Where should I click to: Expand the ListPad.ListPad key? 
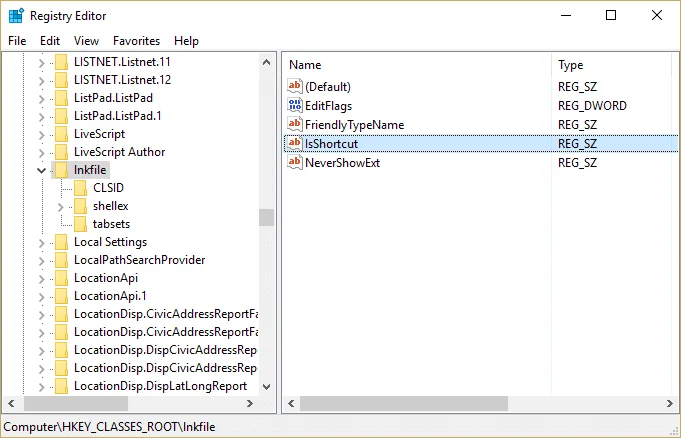pos(42,99)
